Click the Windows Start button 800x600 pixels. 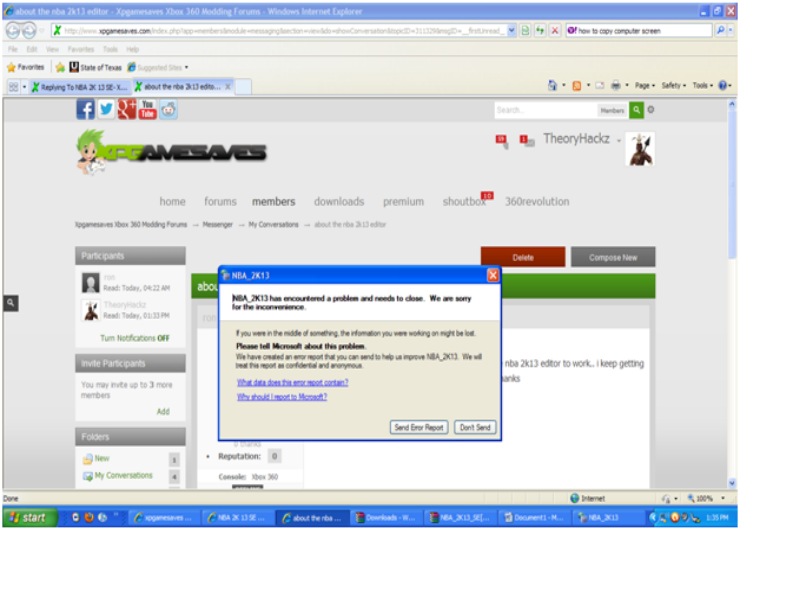[x=29, y=517]
